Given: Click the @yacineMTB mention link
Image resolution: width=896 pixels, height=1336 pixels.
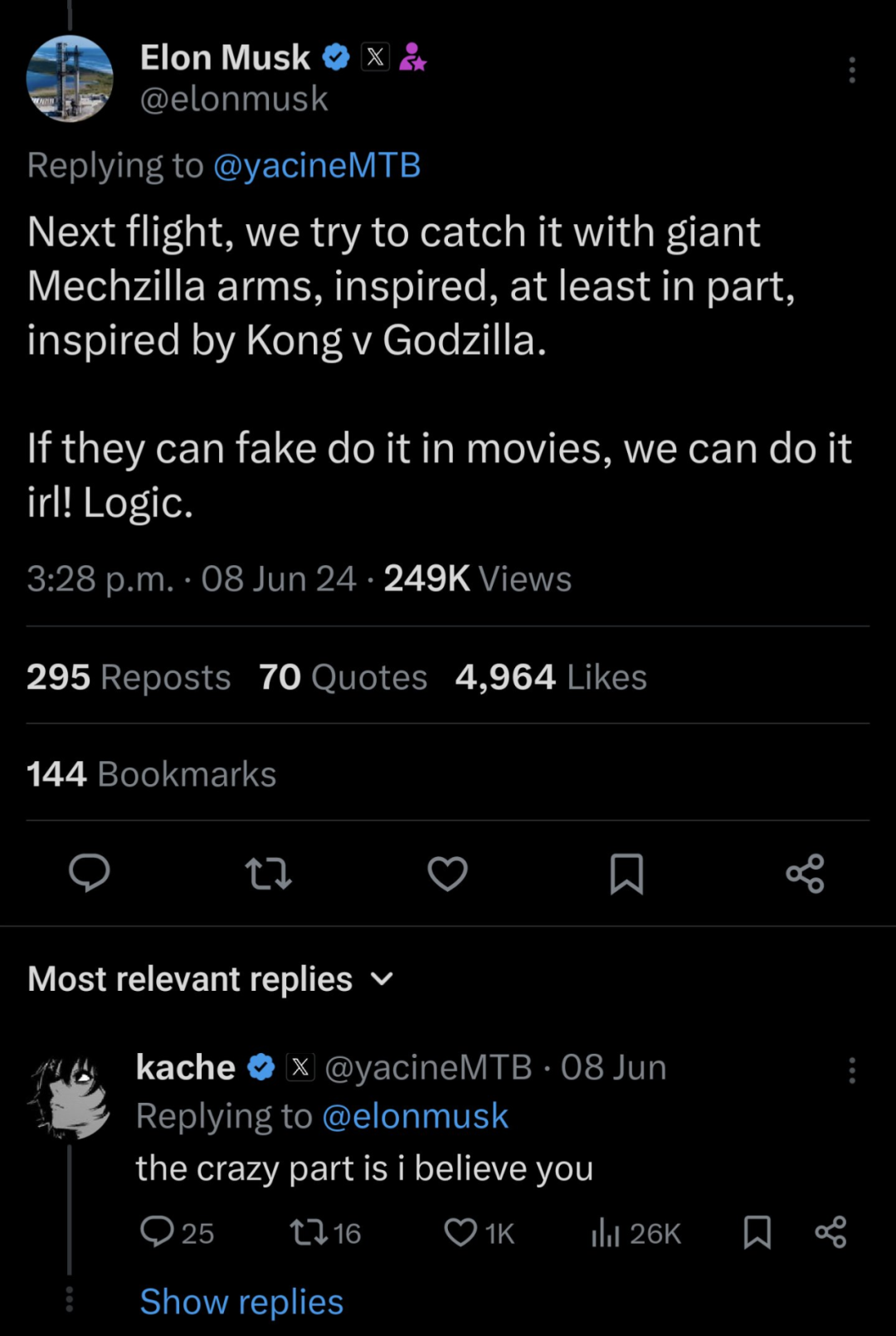Looking at the screenshot, I should [317, 165].
